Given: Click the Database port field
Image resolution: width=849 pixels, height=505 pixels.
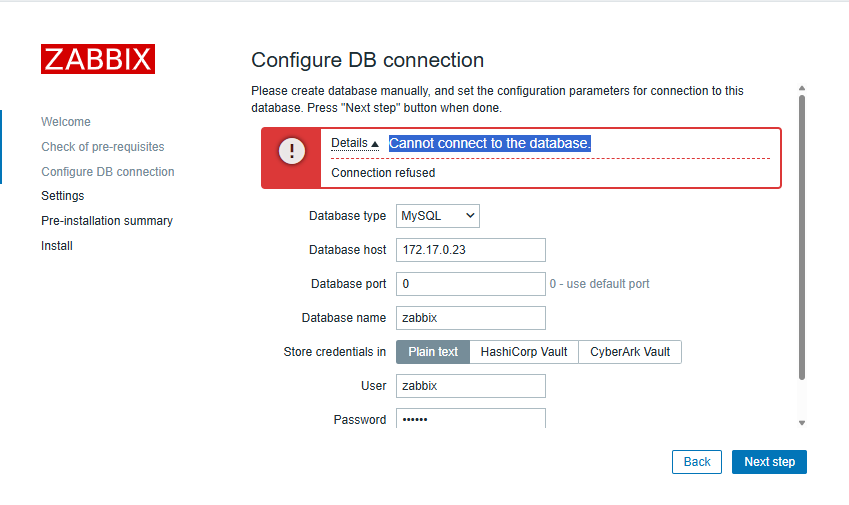Looking at the screenshot, I should 471,284.
